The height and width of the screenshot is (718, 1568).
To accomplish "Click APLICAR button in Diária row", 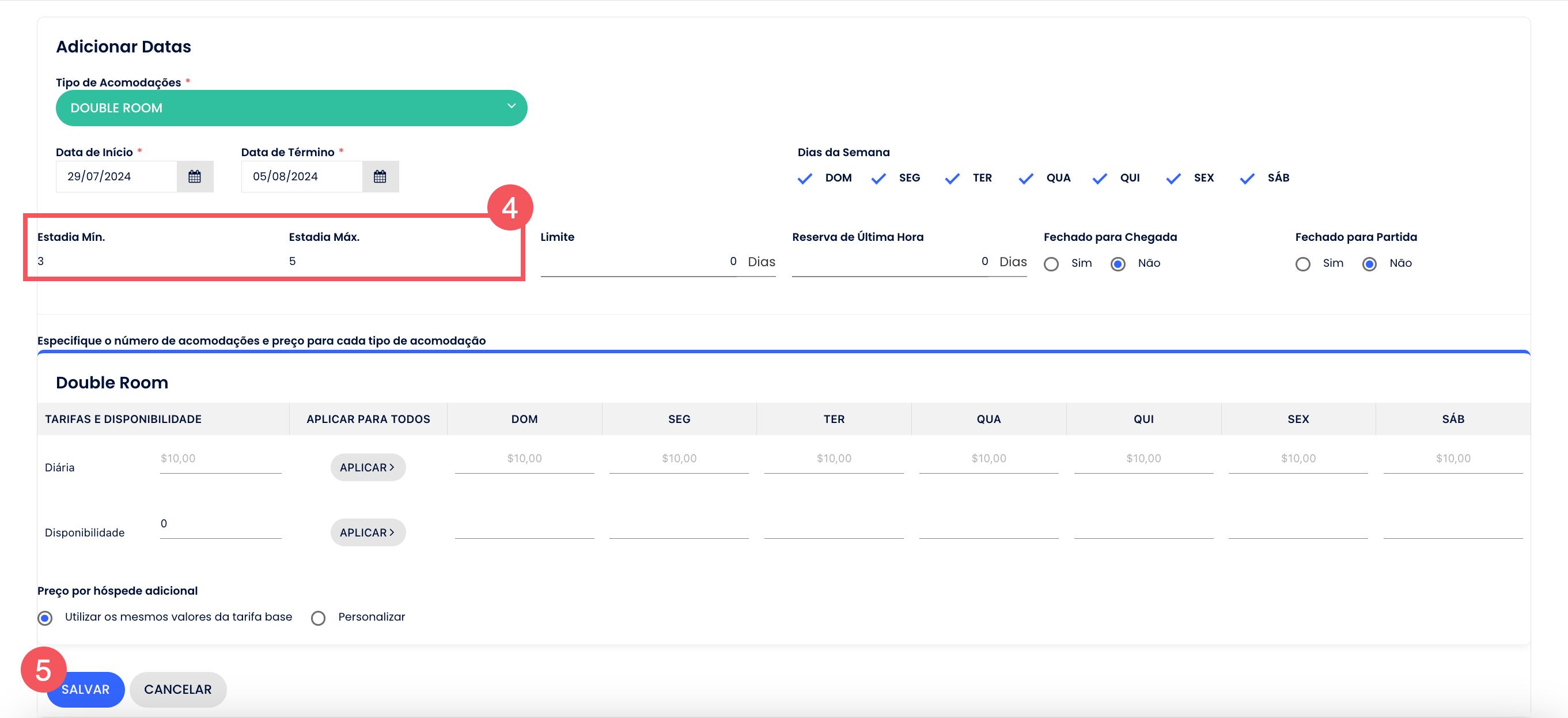I will (368, 467).
